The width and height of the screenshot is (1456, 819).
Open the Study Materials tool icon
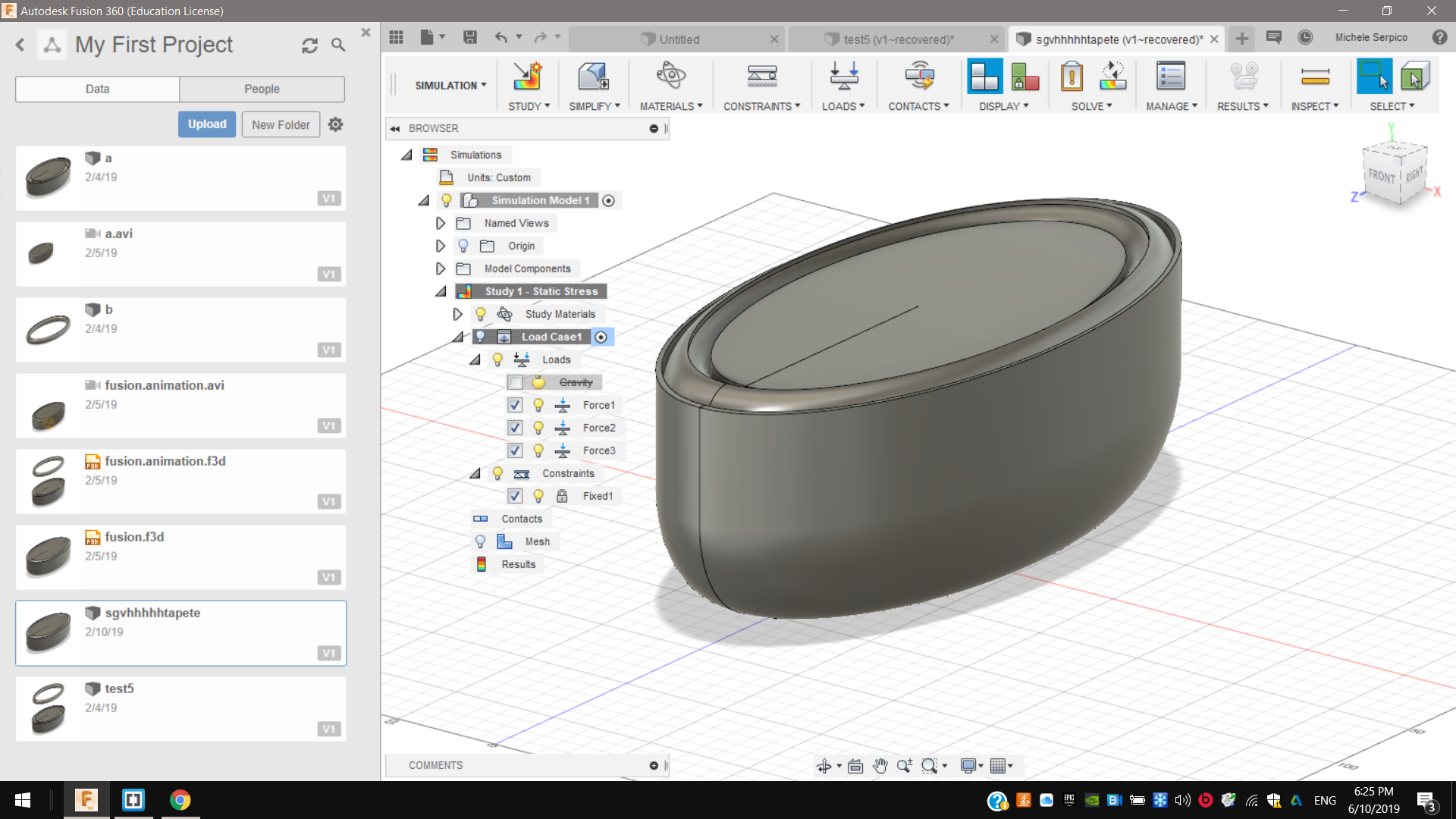pyautogui.click(x=670, y=77)
